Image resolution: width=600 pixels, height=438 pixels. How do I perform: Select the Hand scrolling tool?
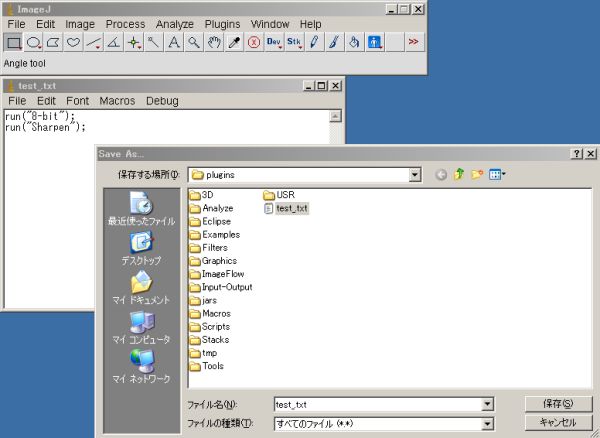click(x=214, y=42)
